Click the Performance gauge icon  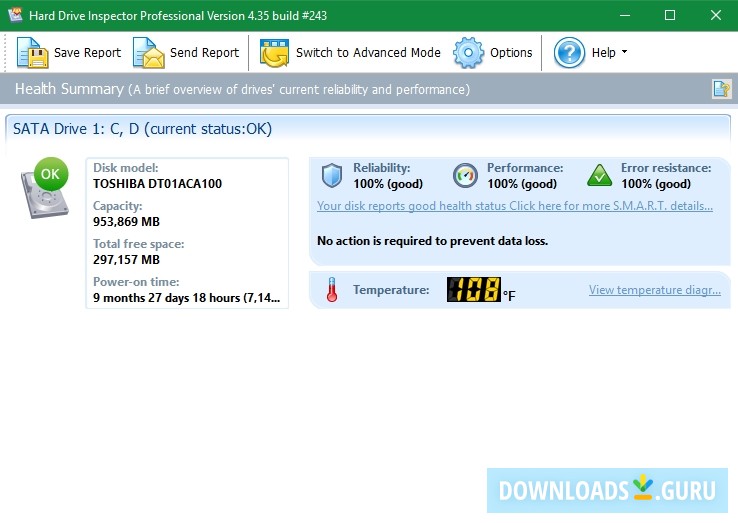[x=465, y=176]
